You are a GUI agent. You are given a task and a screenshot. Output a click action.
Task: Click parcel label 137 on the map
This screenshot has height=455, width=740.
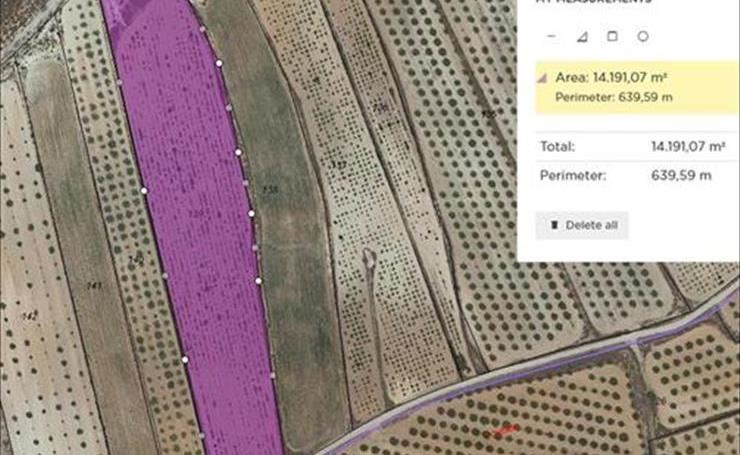click(339, 165)
